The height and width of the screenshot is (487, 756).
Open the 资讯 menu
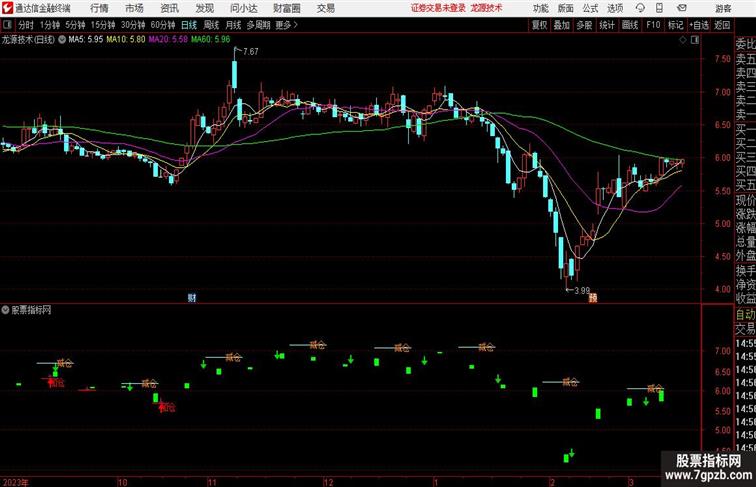tap(169, 8)
